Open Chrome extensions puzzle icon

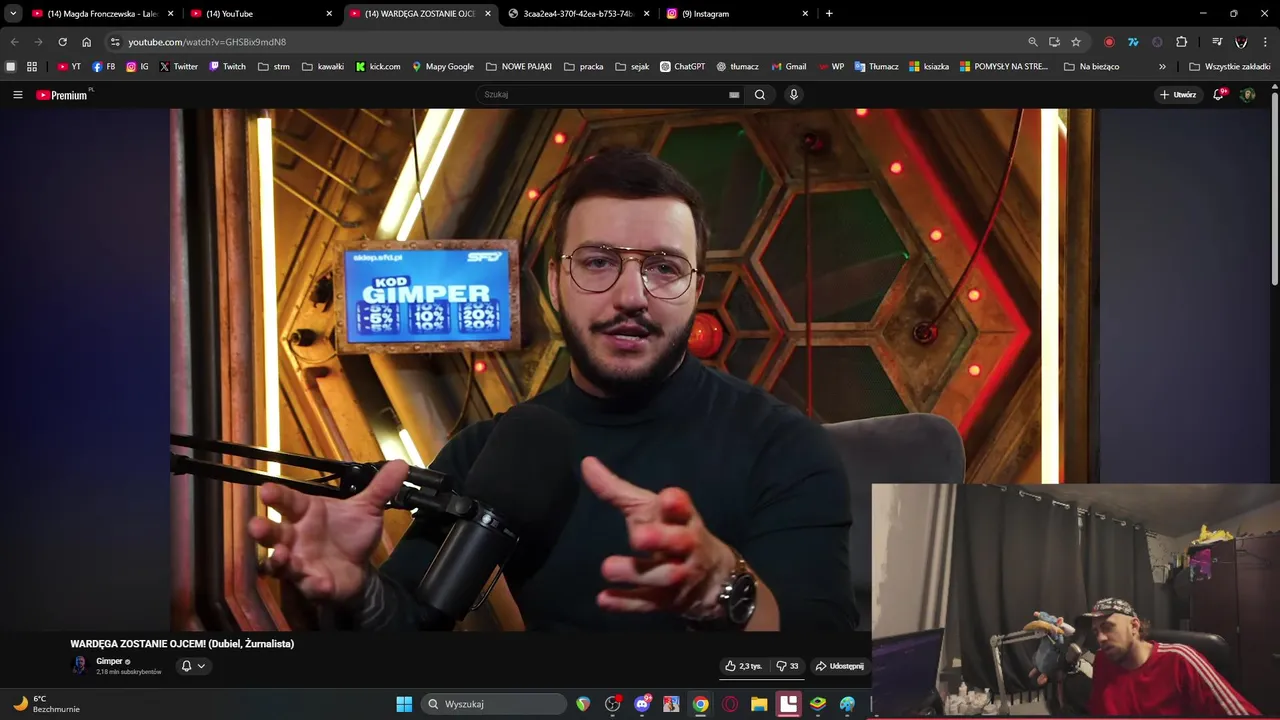[x=1182, y=42]
